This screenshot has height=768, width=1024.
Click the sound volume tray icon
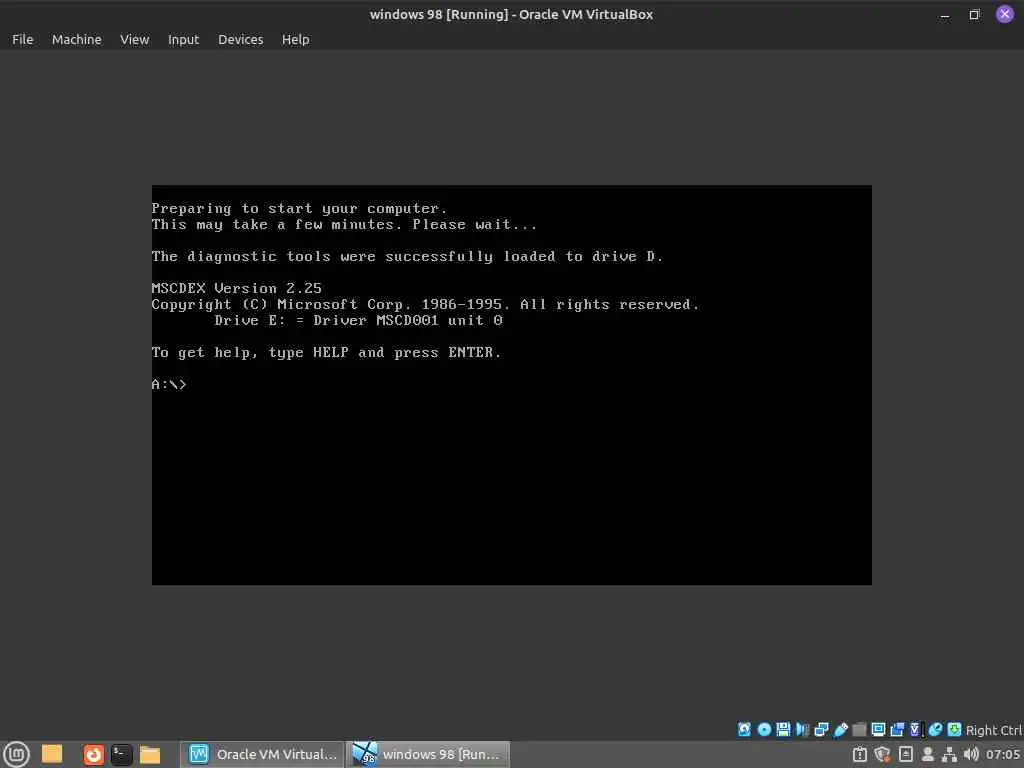coord(971,754)
